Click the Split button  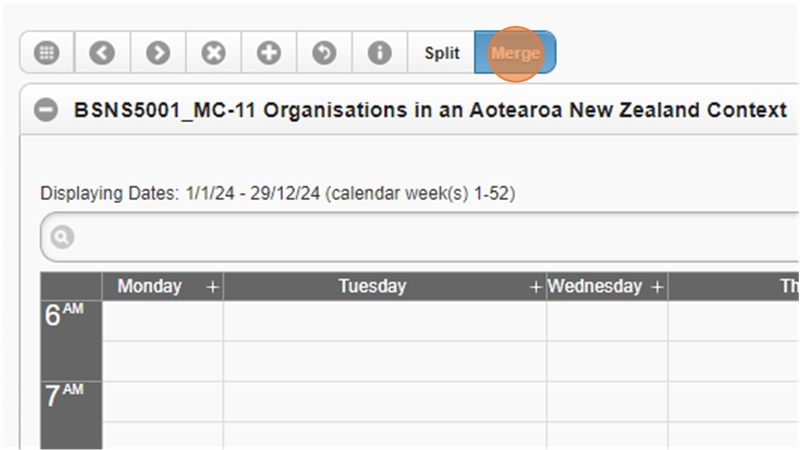pyautogui.click(x=441, y=53)
